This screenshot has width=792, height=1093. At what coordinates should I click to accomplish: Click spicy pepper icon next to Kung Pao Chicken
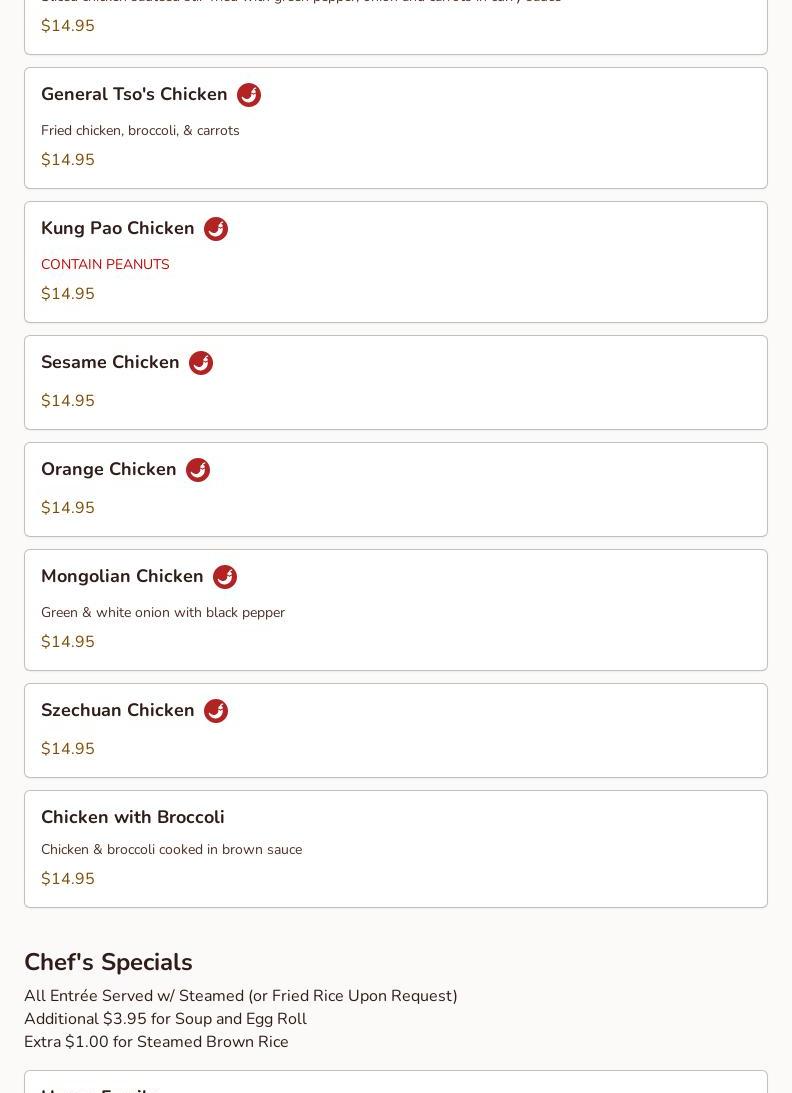click(216, 229)
